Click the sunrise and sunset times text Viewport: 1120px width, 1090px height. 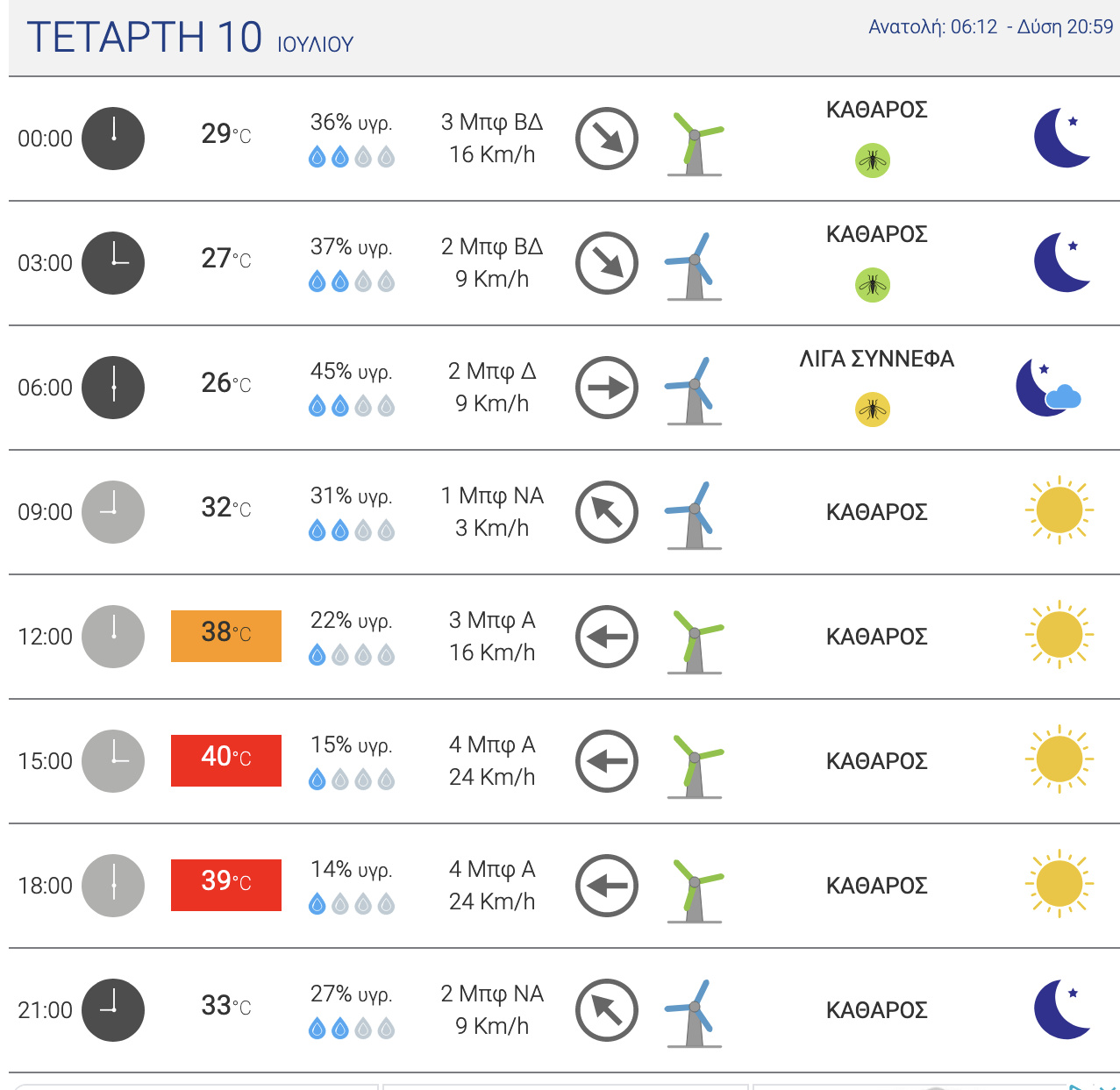(x=990, y=27)
